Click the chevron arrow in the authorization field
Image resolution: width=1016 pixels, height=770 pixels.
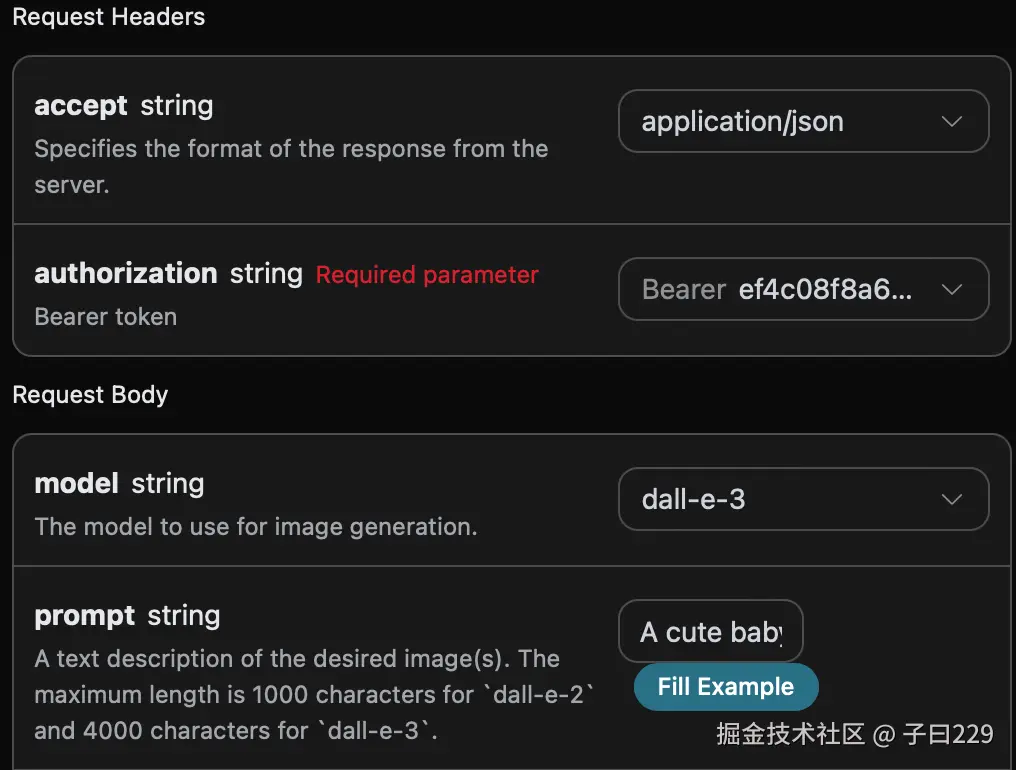point(952,290)
